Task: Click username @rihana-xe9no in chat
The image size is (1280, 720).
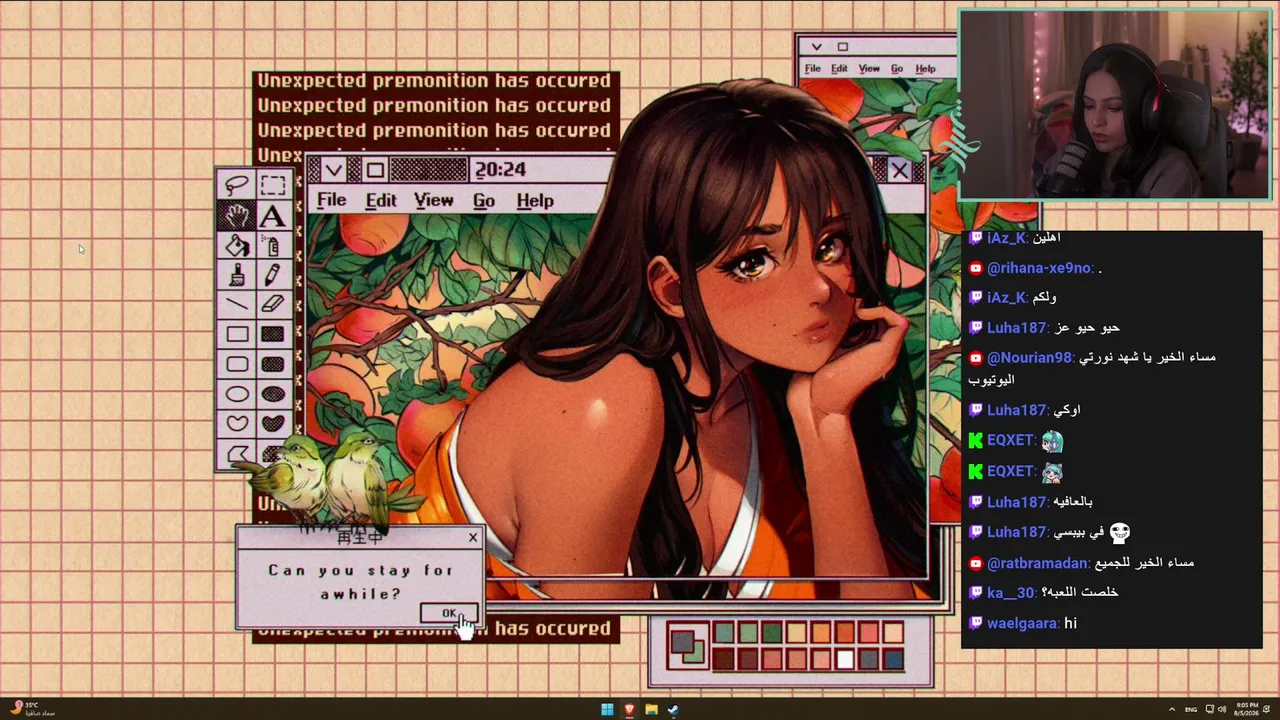Action: click(1040, 268)
